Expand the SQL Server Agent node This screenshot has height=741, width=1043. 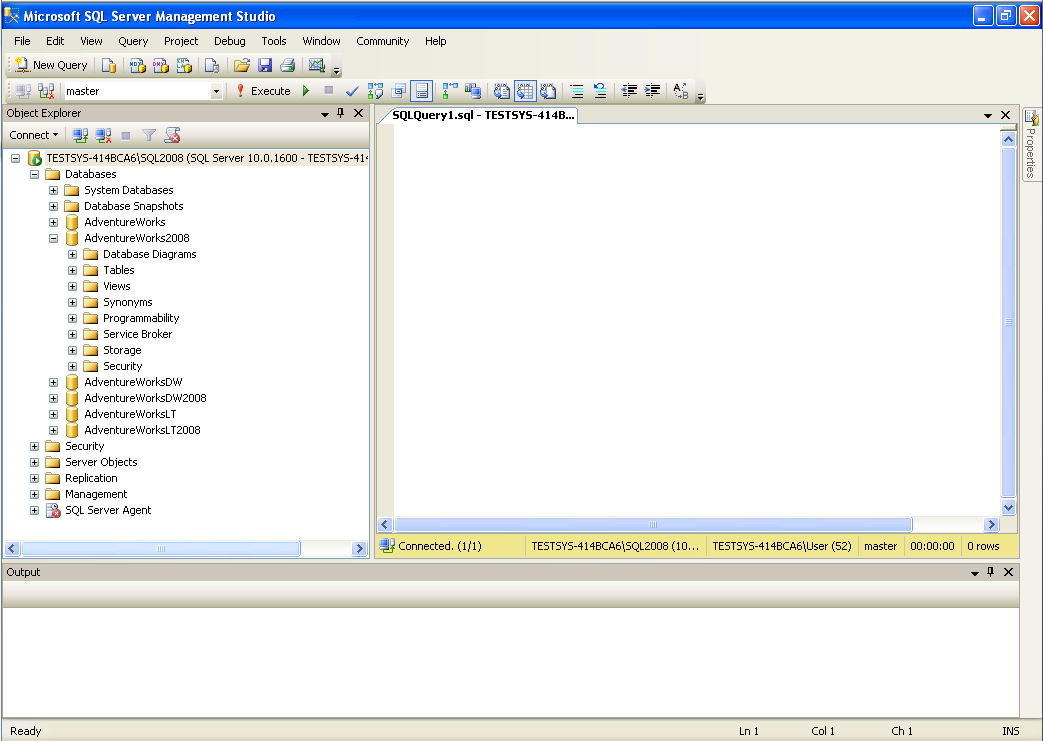pos(35,510)
